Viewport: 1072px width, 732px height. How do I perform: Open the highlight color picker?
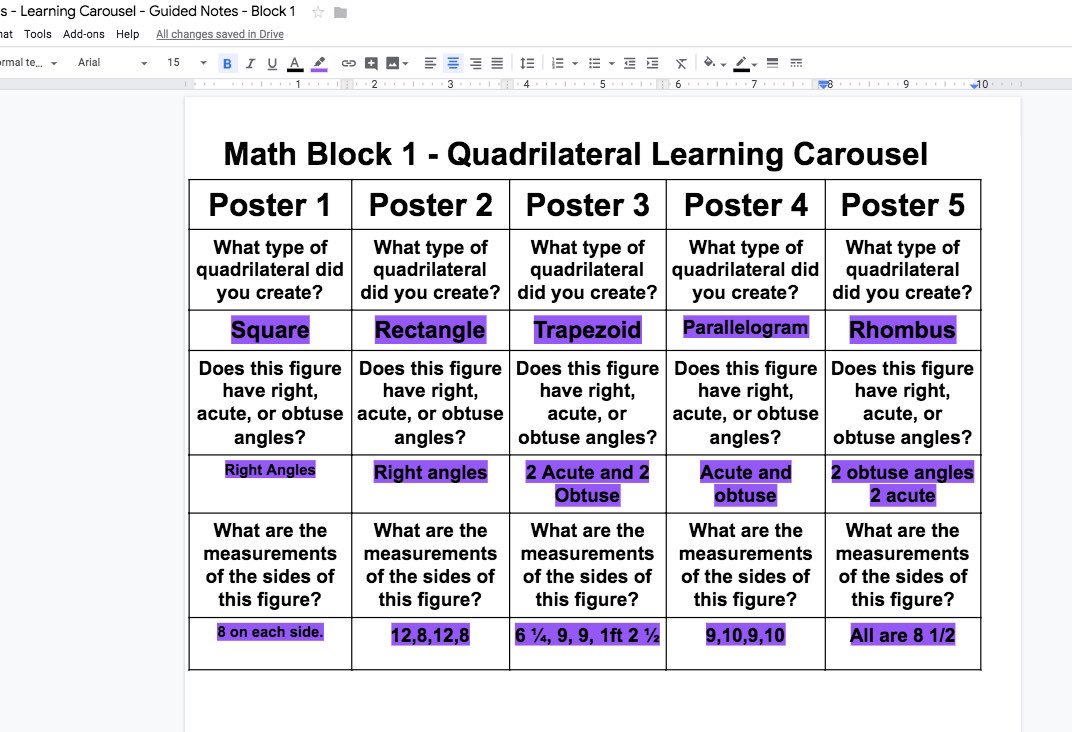pos(319,64)
